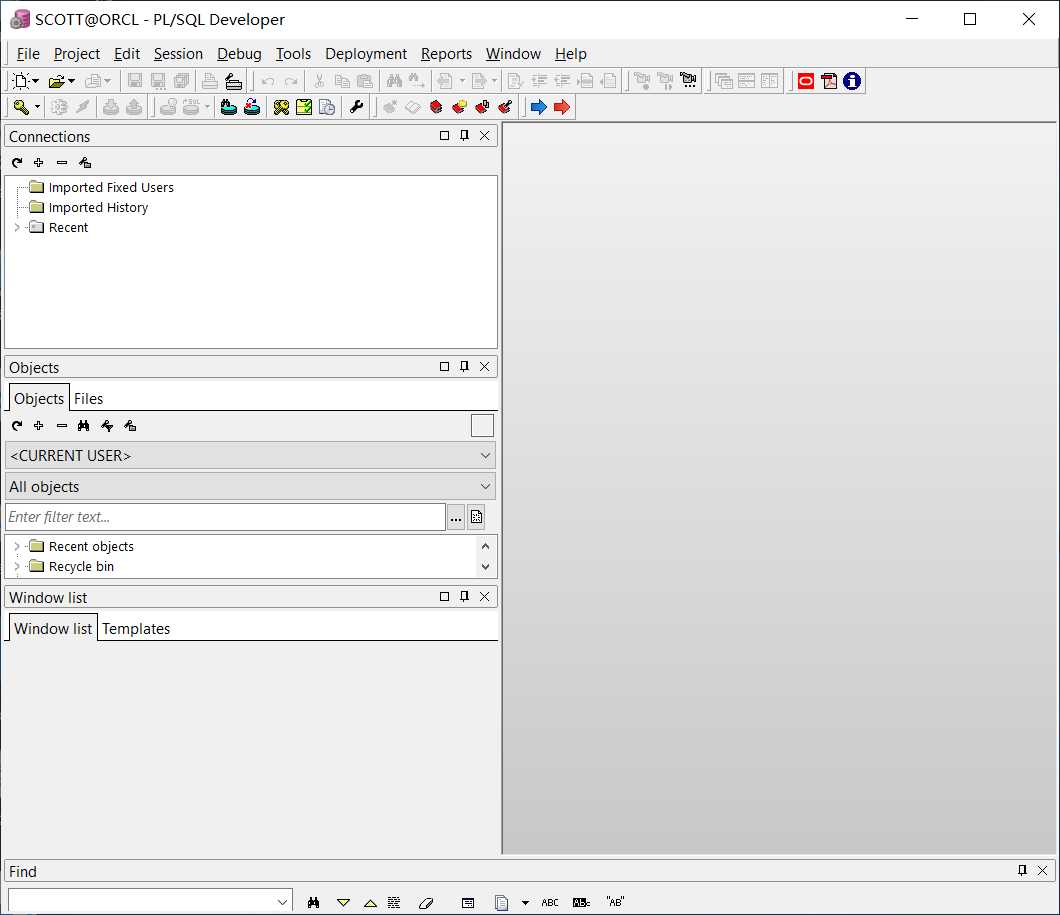Switch to the Templates tab
Image resolution: width=1060 pixels, height=915 pixels.
click(136, 628)
